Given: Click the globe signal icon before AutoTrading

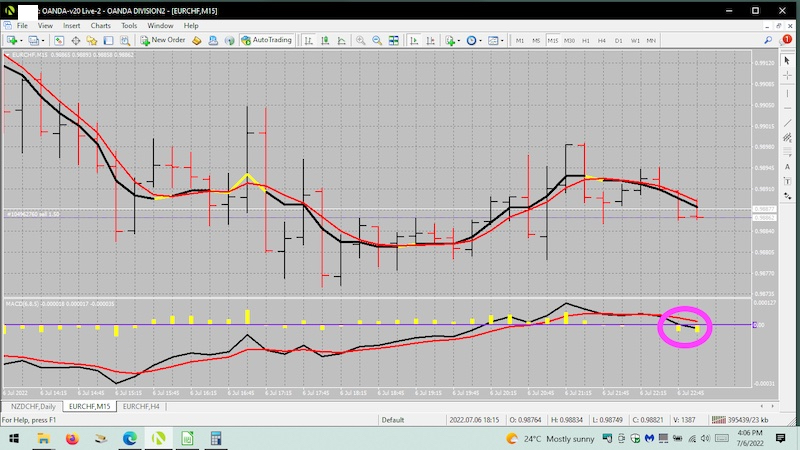Looking at the screenshot, I should coord(230,40).
